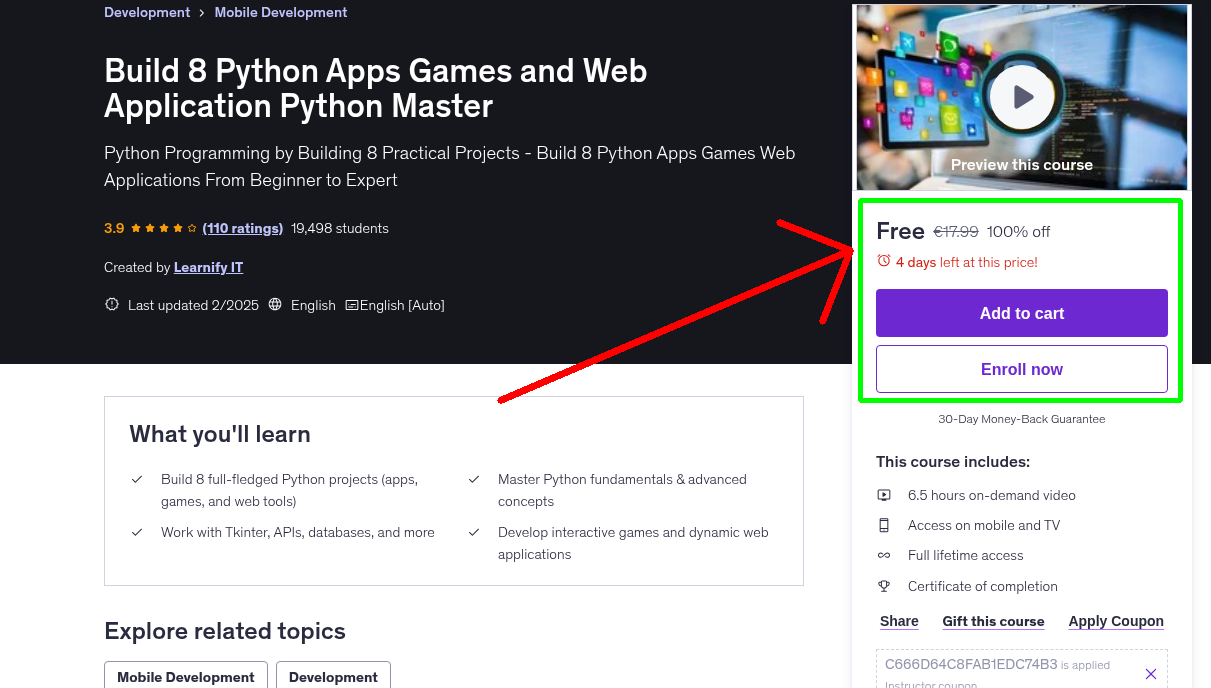Click the Share link
The height and width of the screenshot is (688, 1211).
899,621
